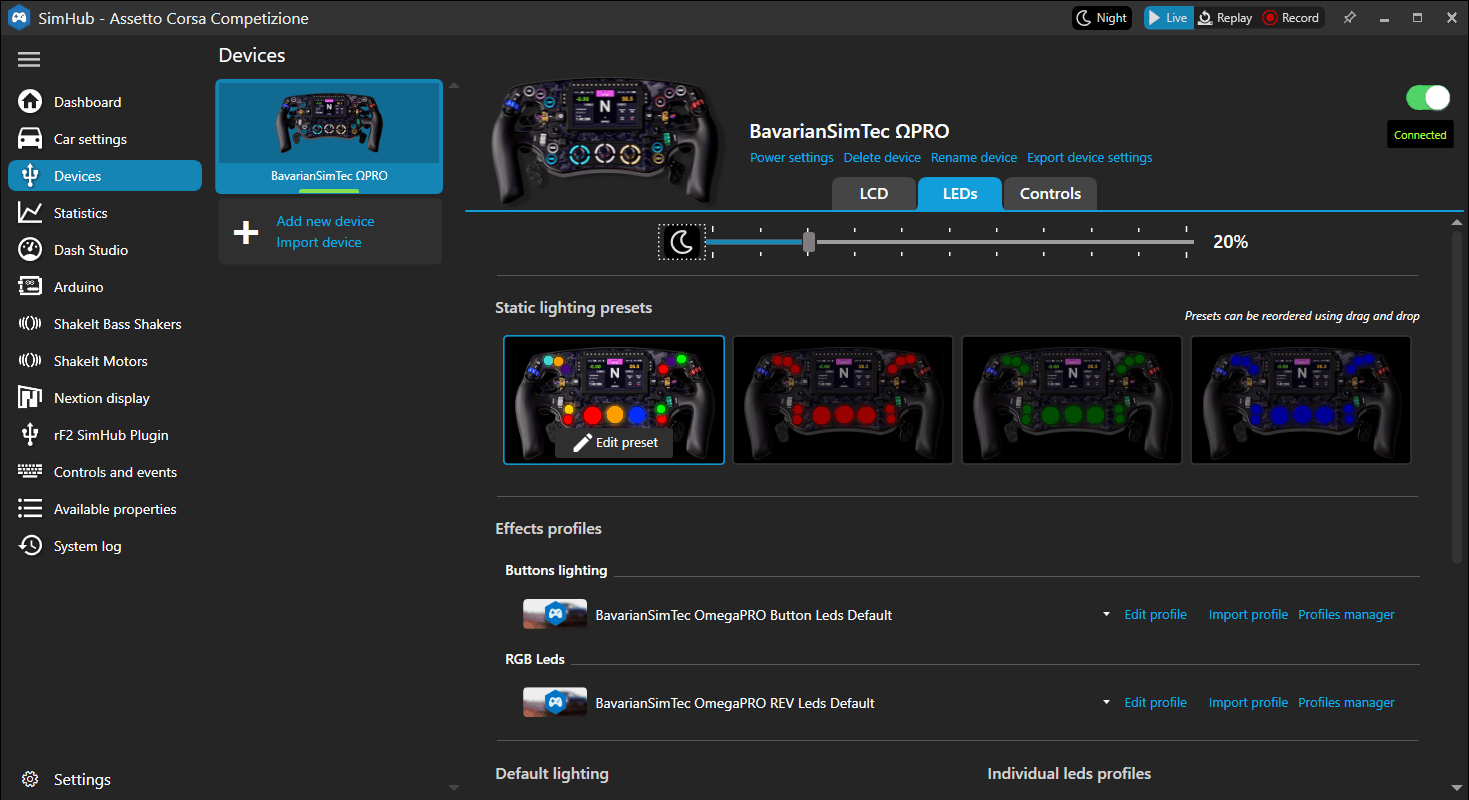Toggle Night mode in title bar

click(1101, 18)
